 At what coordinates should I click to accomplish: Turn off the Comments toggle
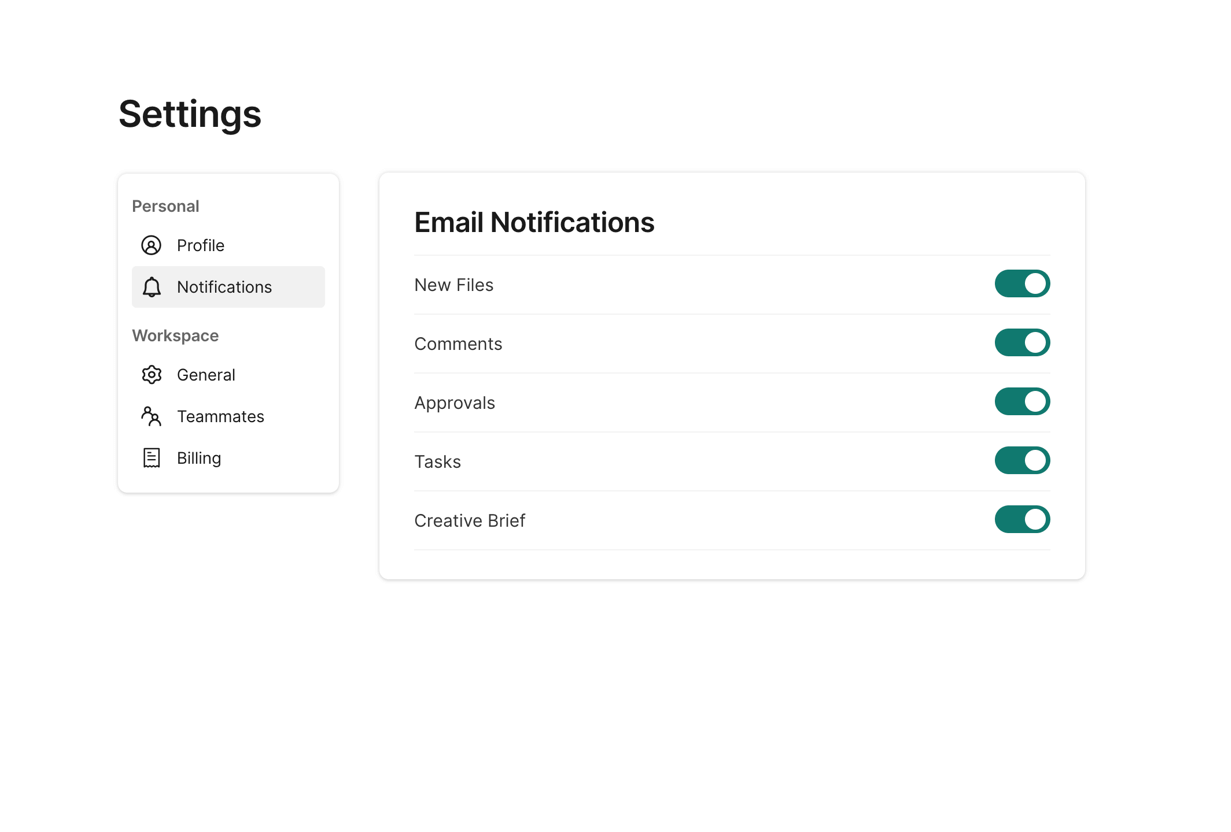[x=1022, y=343]
